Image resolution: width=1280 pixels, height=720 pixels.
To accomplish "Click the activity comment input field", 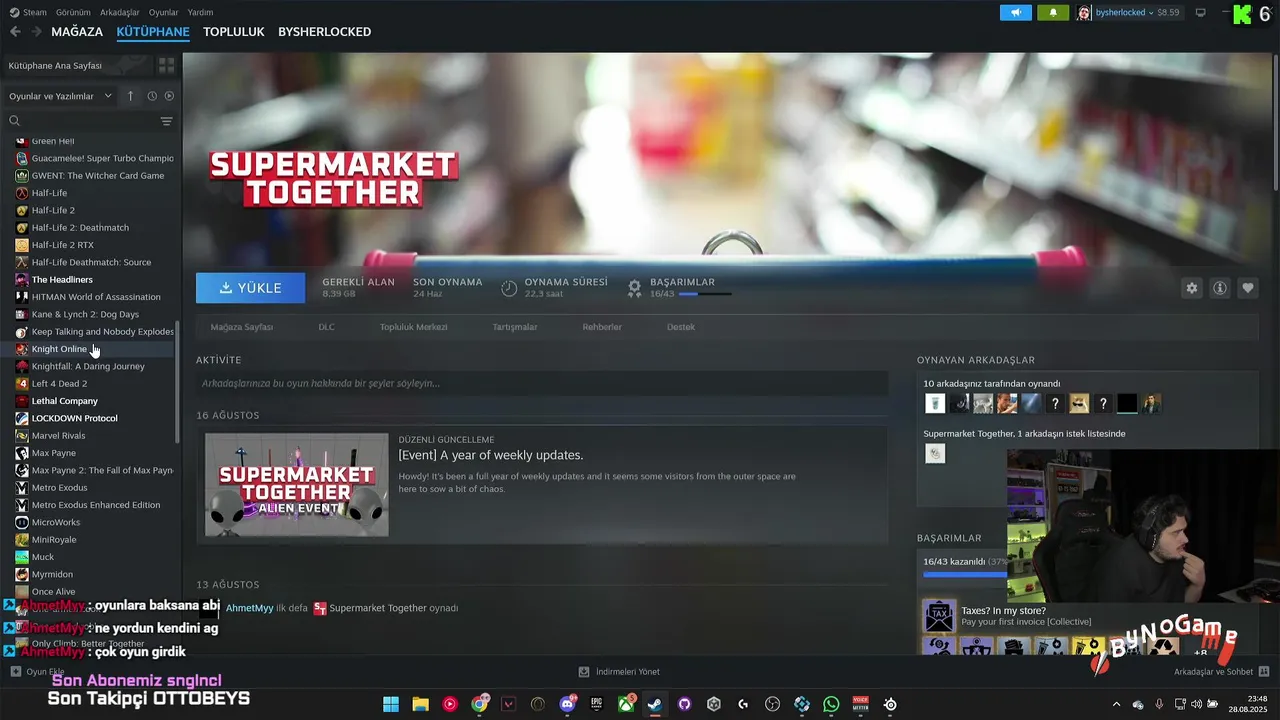I will [542, 383].
